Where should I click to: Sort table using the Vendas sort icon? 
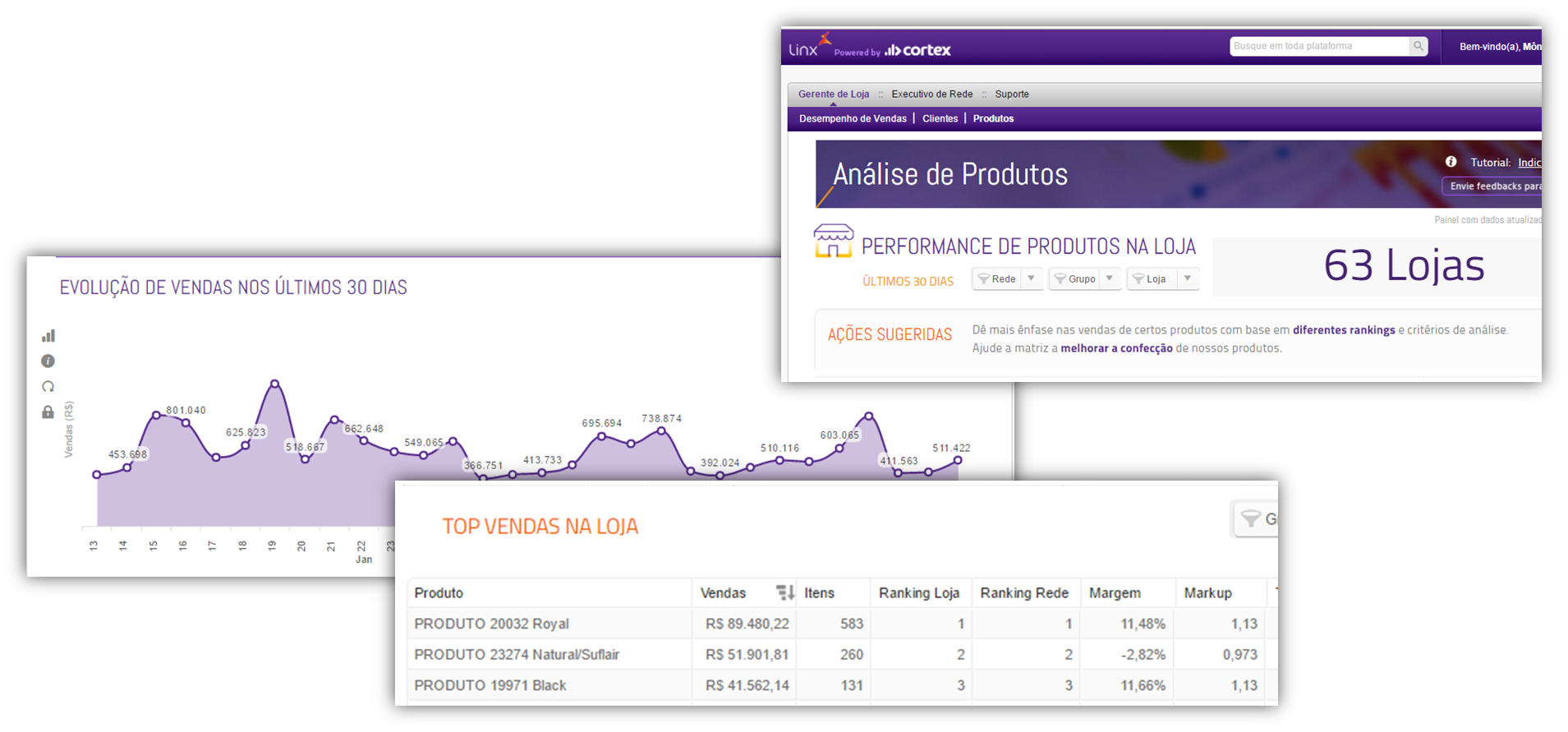point(785,592)
